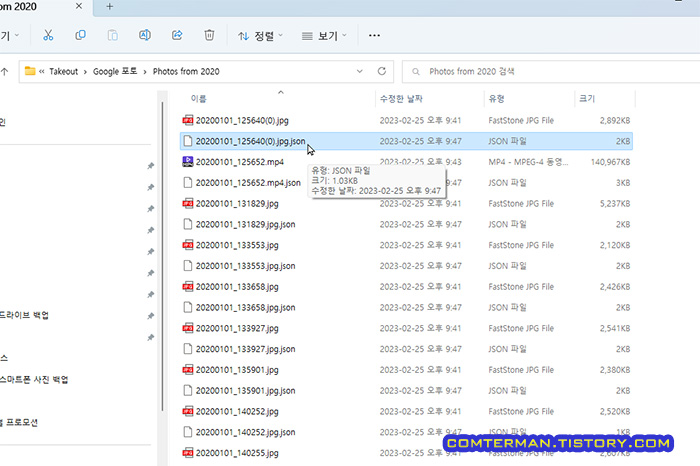Screen dimensions: 700x466
Task: Click the Up arrow navigation button
Action: 5,71
